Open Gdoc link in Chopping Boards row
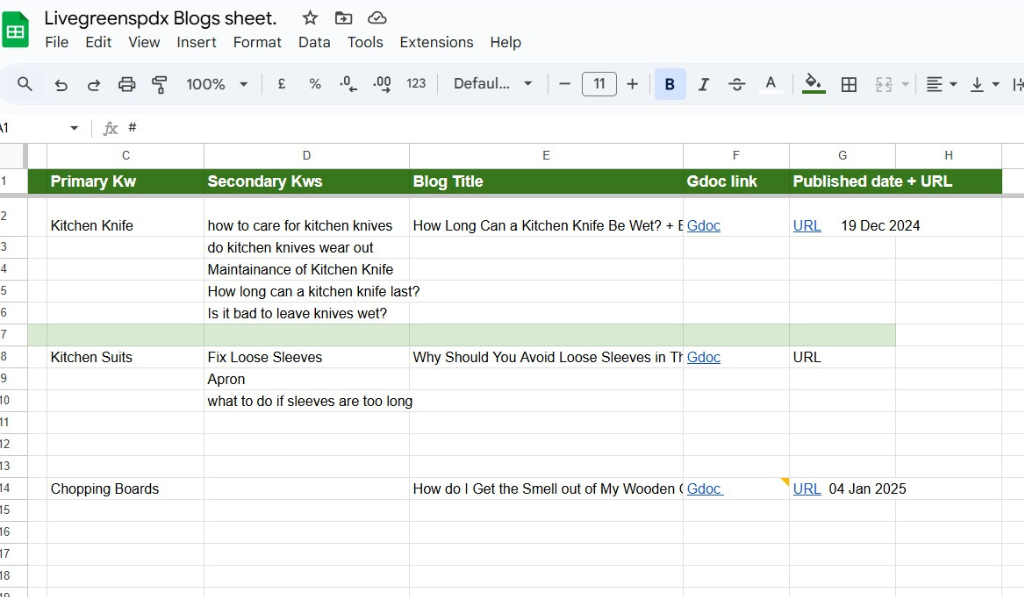The image size is (1024, 597). (705, 489)
